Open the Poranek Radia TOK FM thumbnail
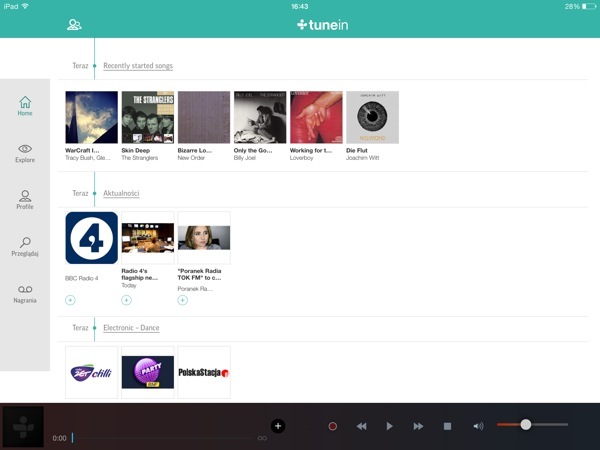The height and width of the screenshot is (450, 600). tap(204, 238)
